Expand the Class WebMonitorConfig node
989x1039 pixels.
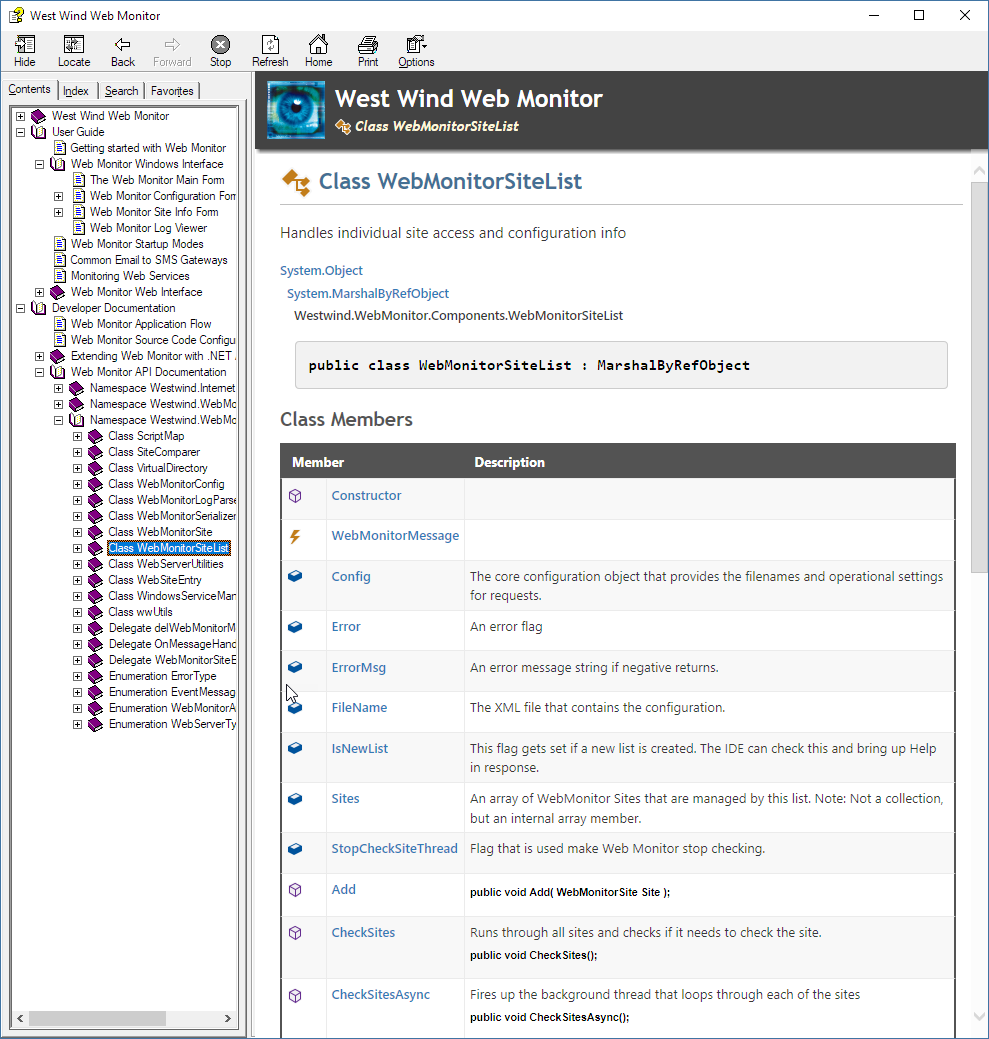[78, 484]
